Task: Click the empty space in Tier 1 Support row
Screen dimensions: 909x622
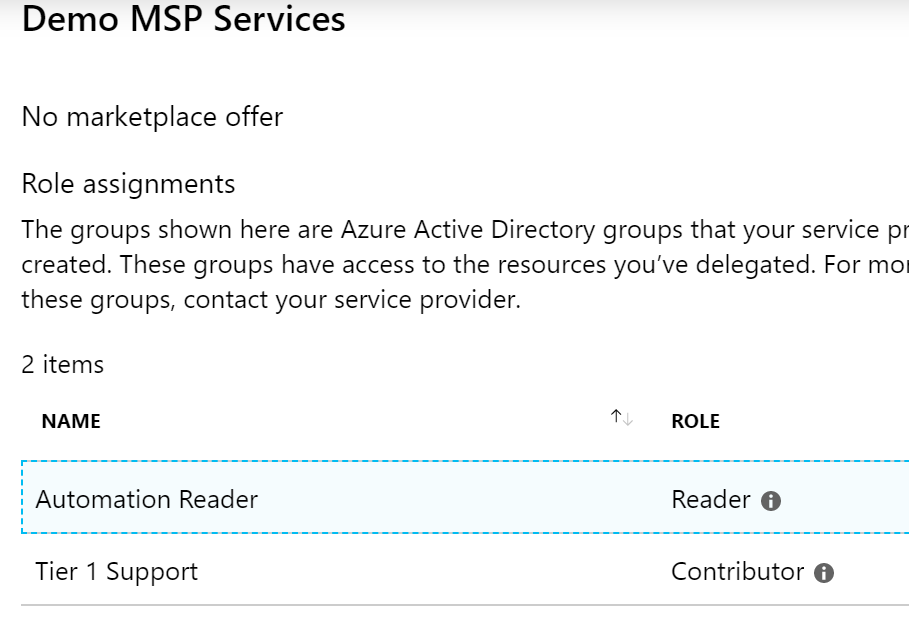Action: [x=435, y=571]
